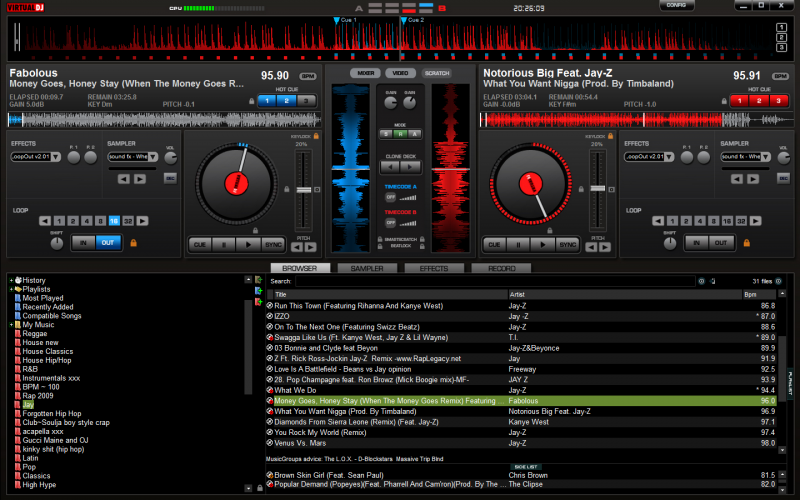This screenshot has height=500, width=800.
Task: Play the left deck track
Action: (x=248, y=245)
